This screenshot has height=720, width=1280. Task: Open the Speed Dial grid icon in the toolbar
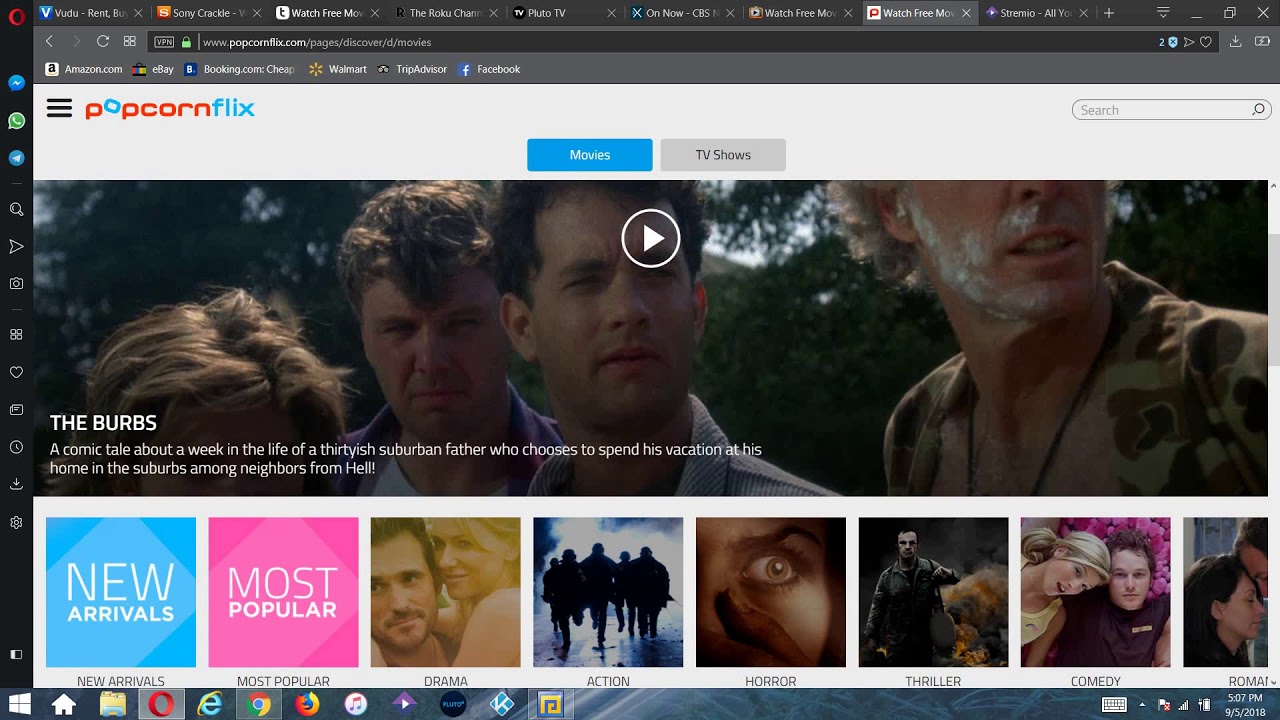click(129, 41)
